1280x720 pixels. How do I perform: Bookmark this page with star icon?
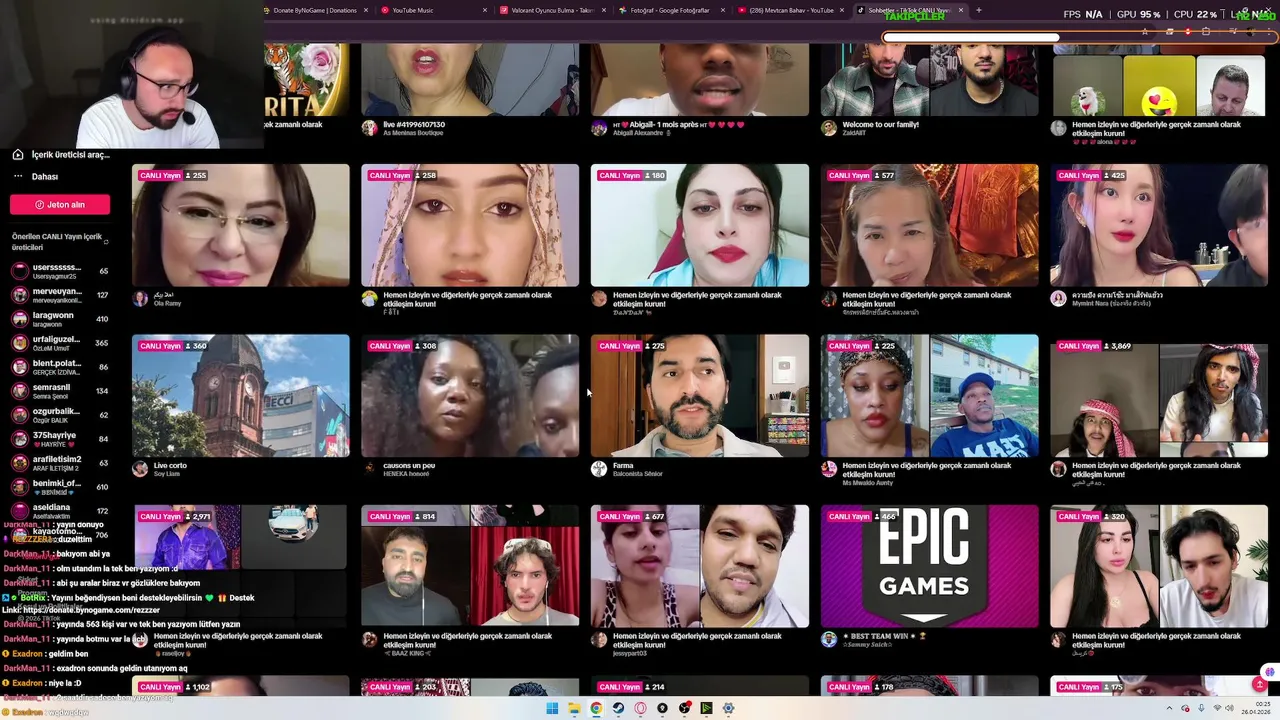tap(1145, 32)
